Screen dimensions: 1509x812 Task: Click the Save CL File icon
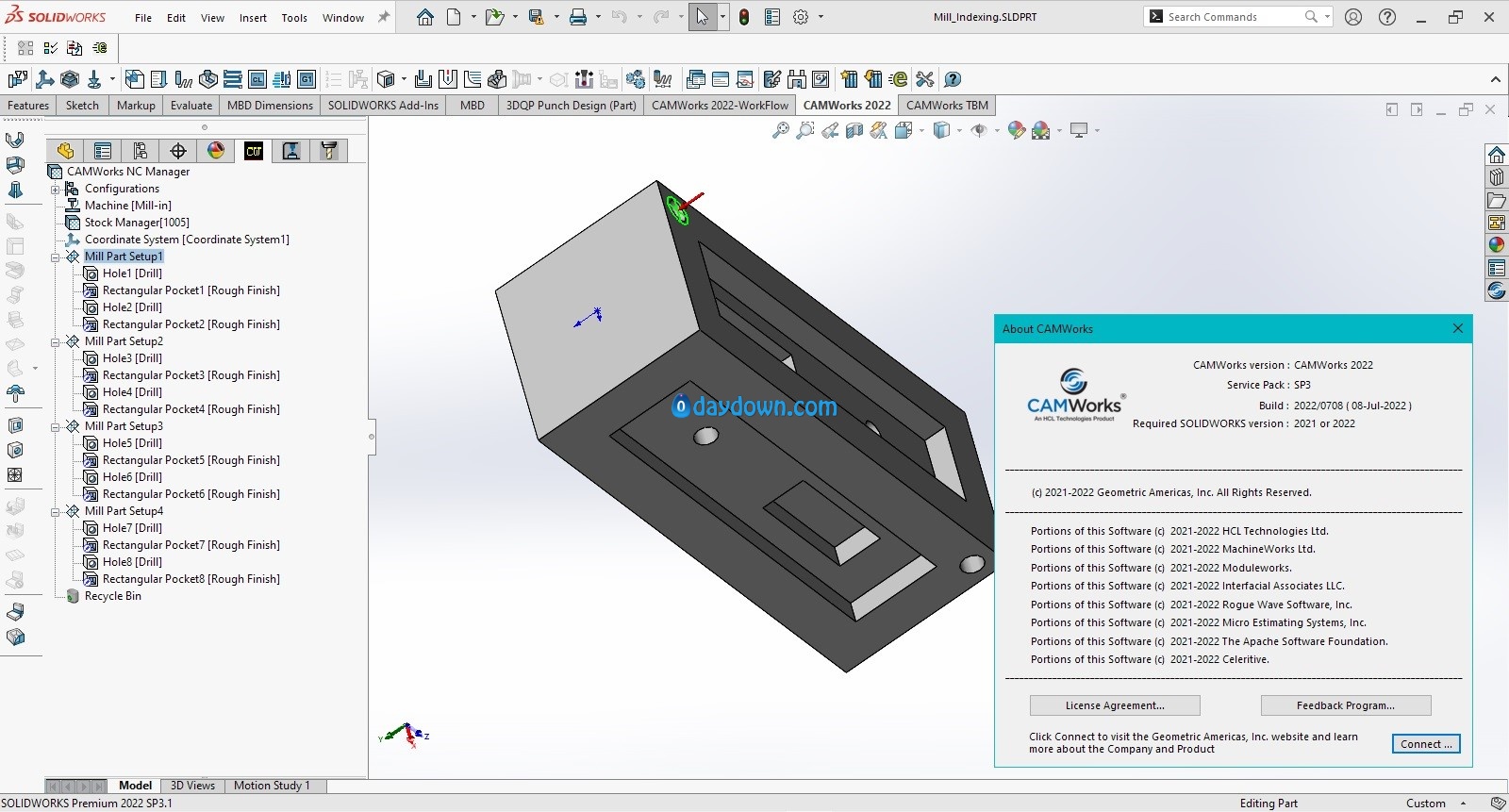point(257,79)
